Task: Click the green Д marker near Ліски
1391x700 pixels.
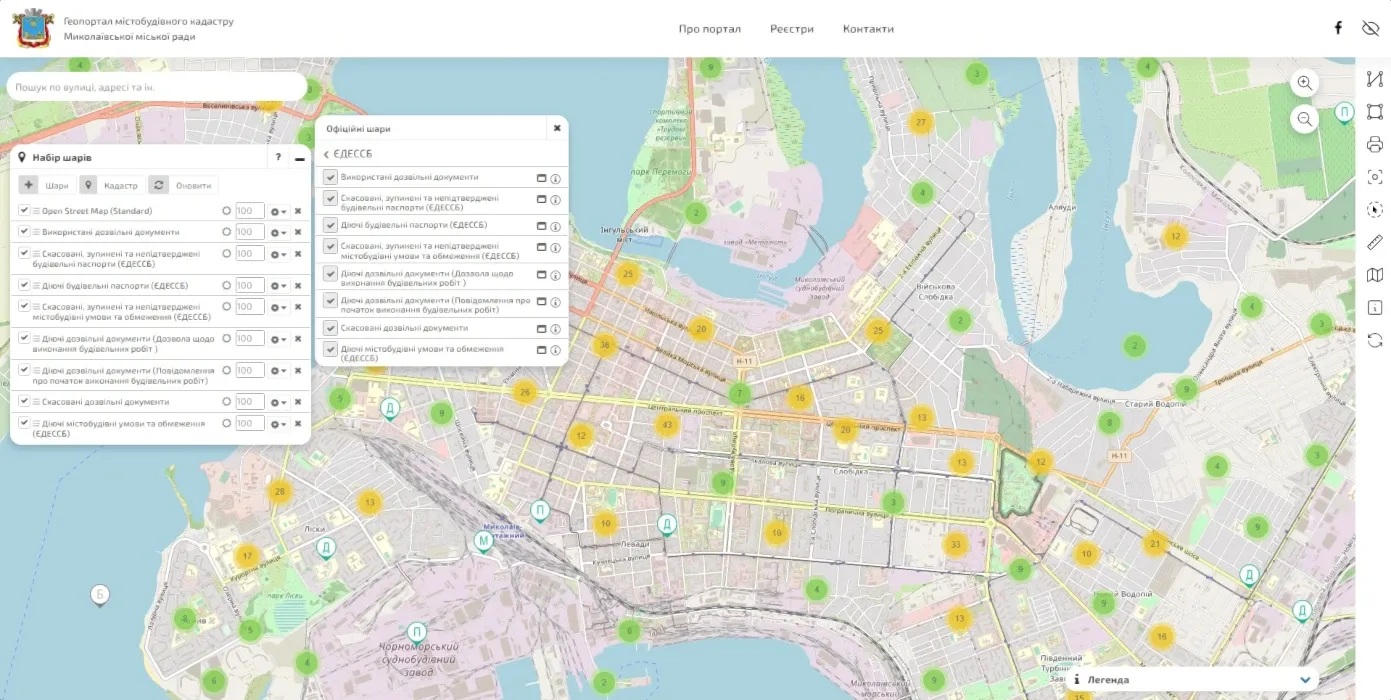Action: pyautogui.click(x=325, y=547)
